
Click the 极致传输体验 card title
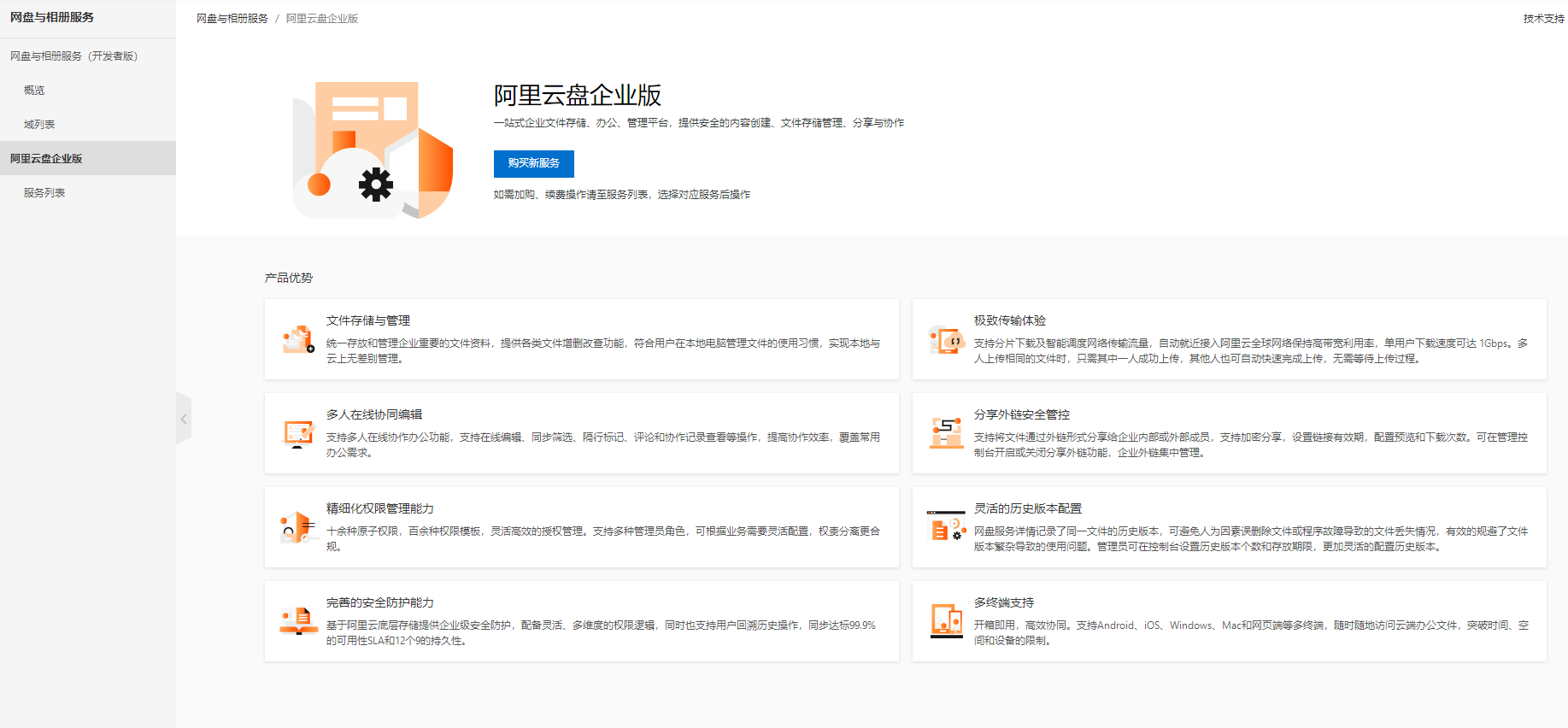[1010, 320]
